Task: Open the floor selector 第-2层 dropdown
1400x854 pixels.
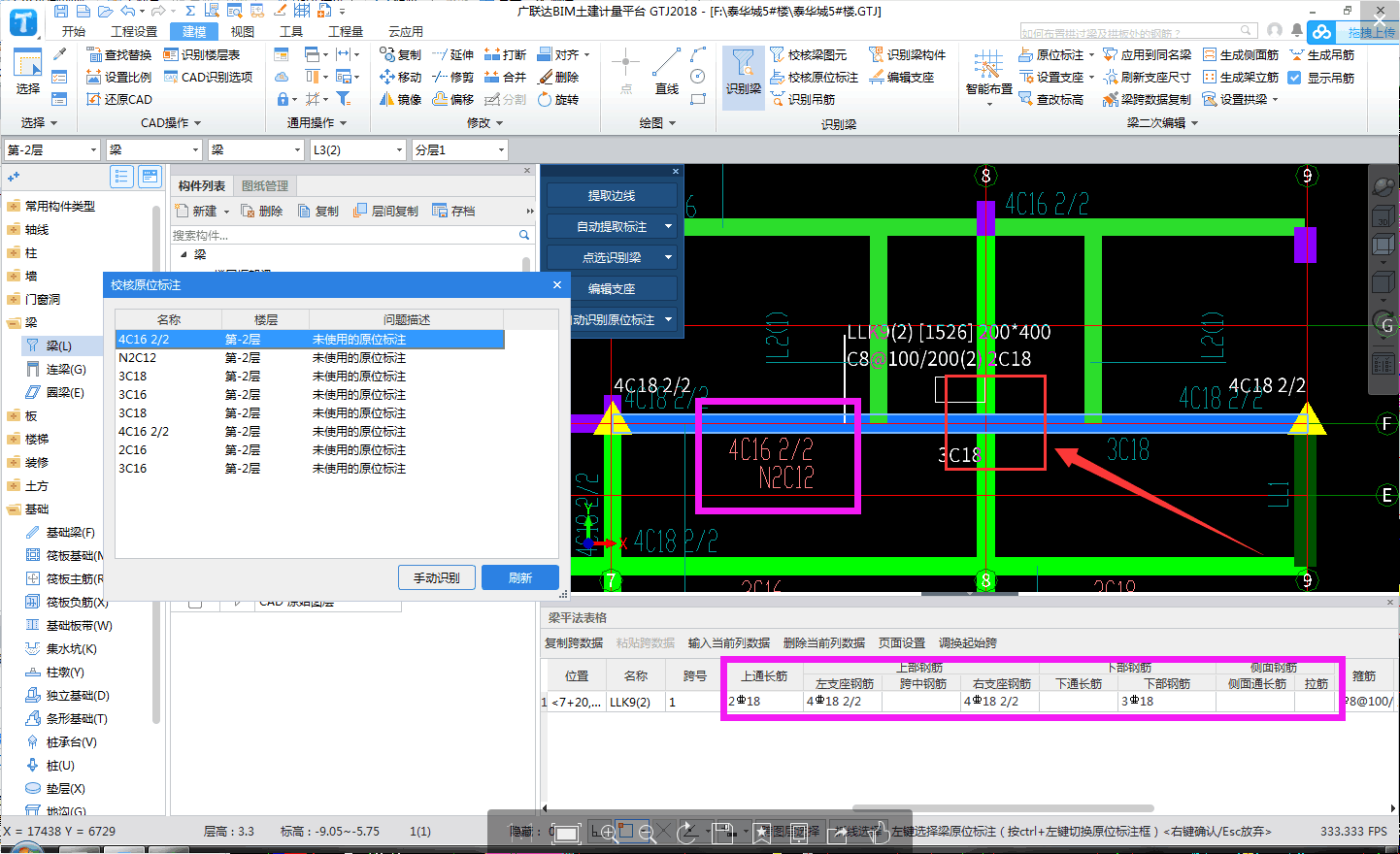Action: click(52, 149)
